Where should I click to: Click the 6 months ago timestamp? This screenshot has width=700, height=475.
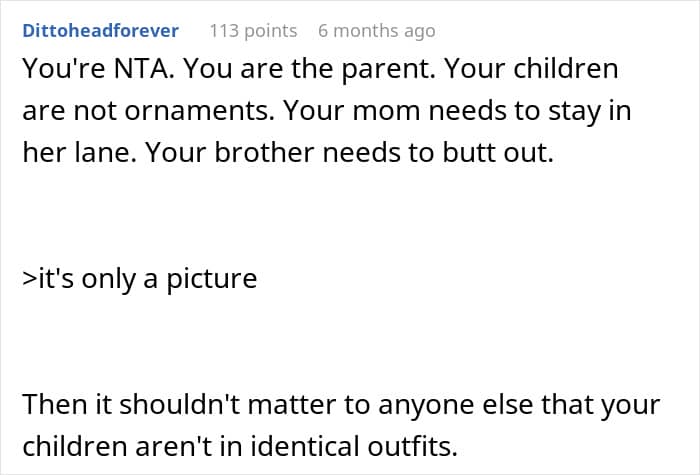(x=376, y=31)
